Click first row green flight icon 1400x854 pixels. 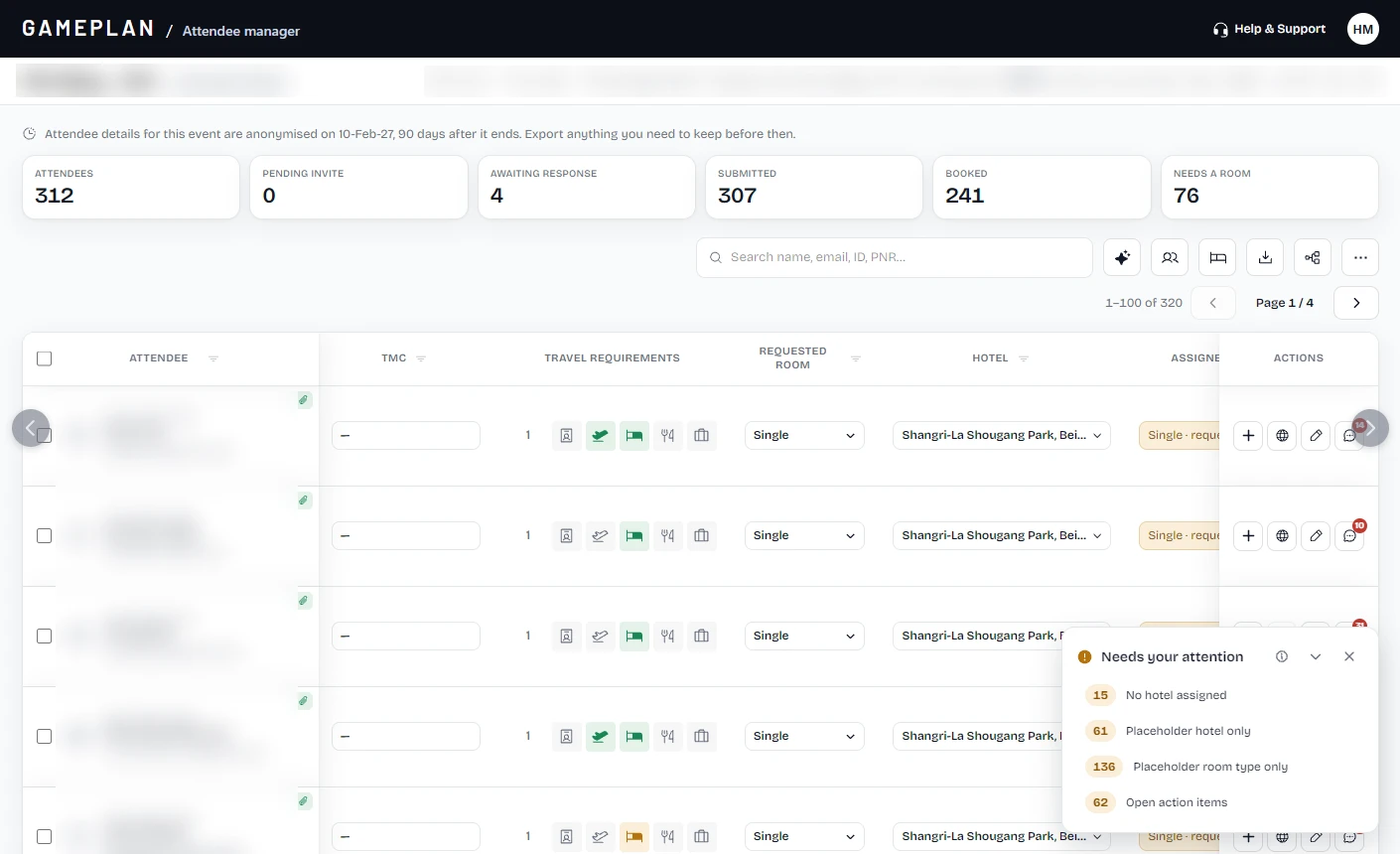[x=600, y=435]
